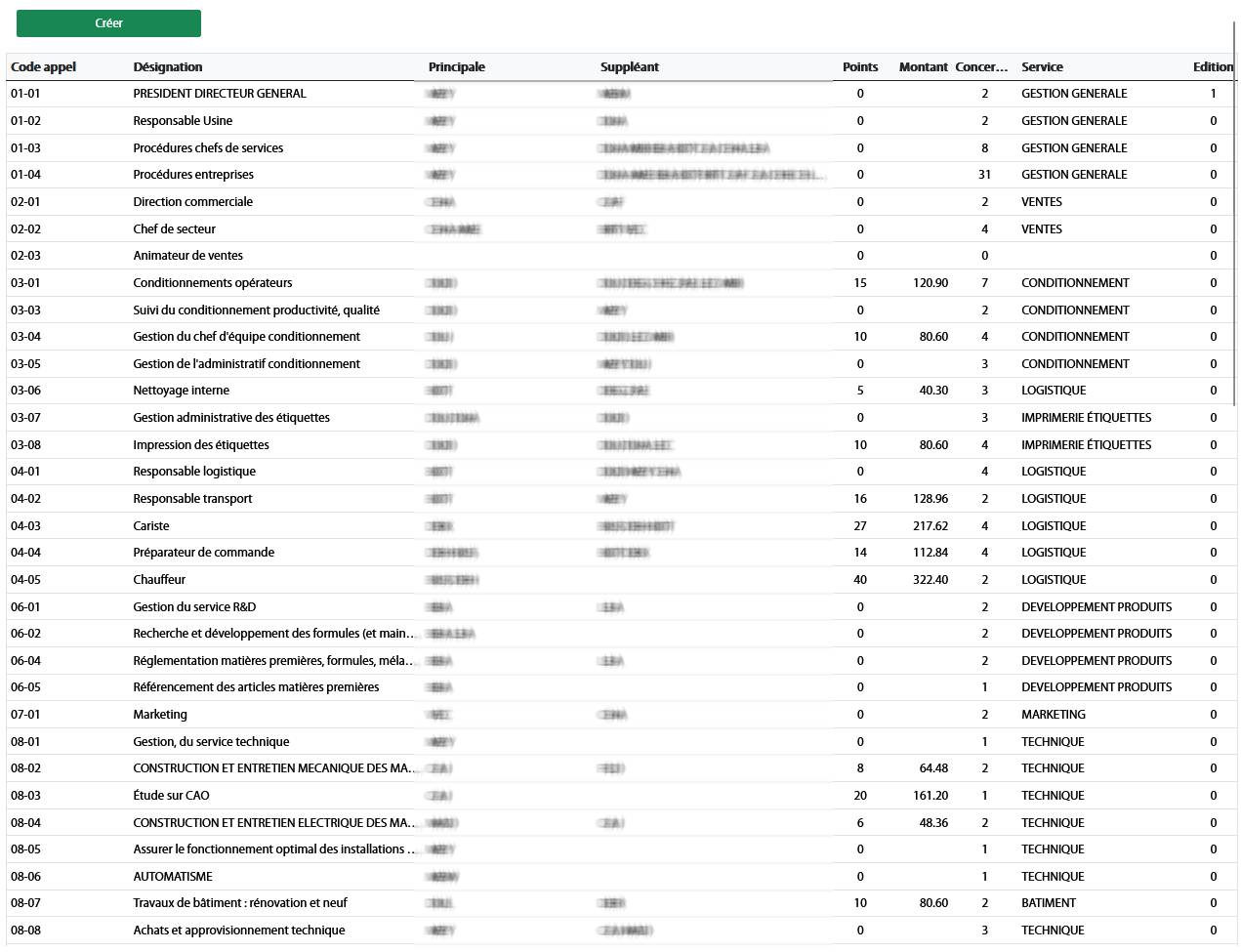Select CONSTRUCTION ET ENTRETIEN MECANIQUE row
This screenshot has width=1241, height=952.
pyautogui.click(x=621, y=768)
